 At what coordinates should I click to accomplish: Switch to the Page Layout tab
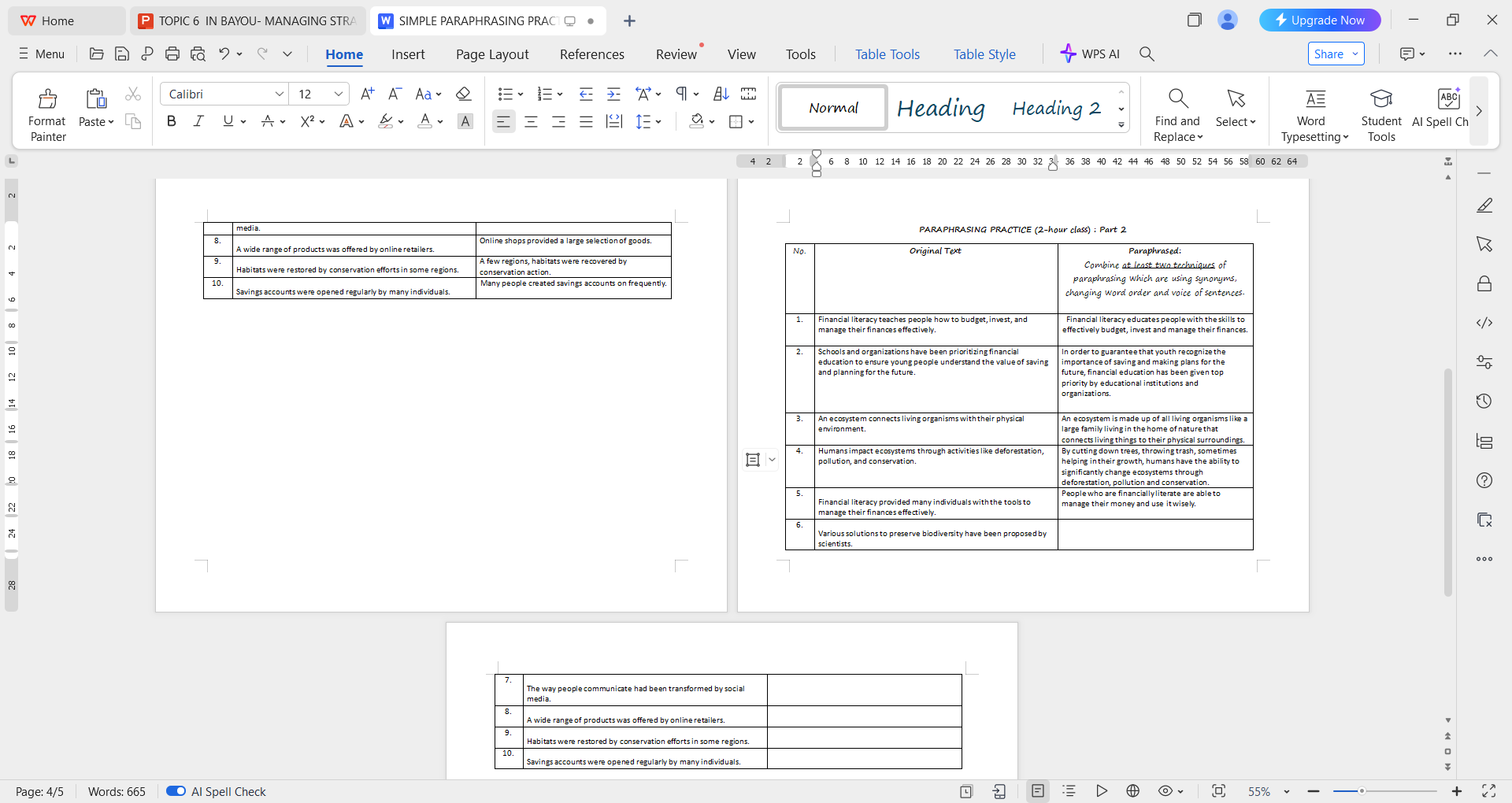coord(492,54)
